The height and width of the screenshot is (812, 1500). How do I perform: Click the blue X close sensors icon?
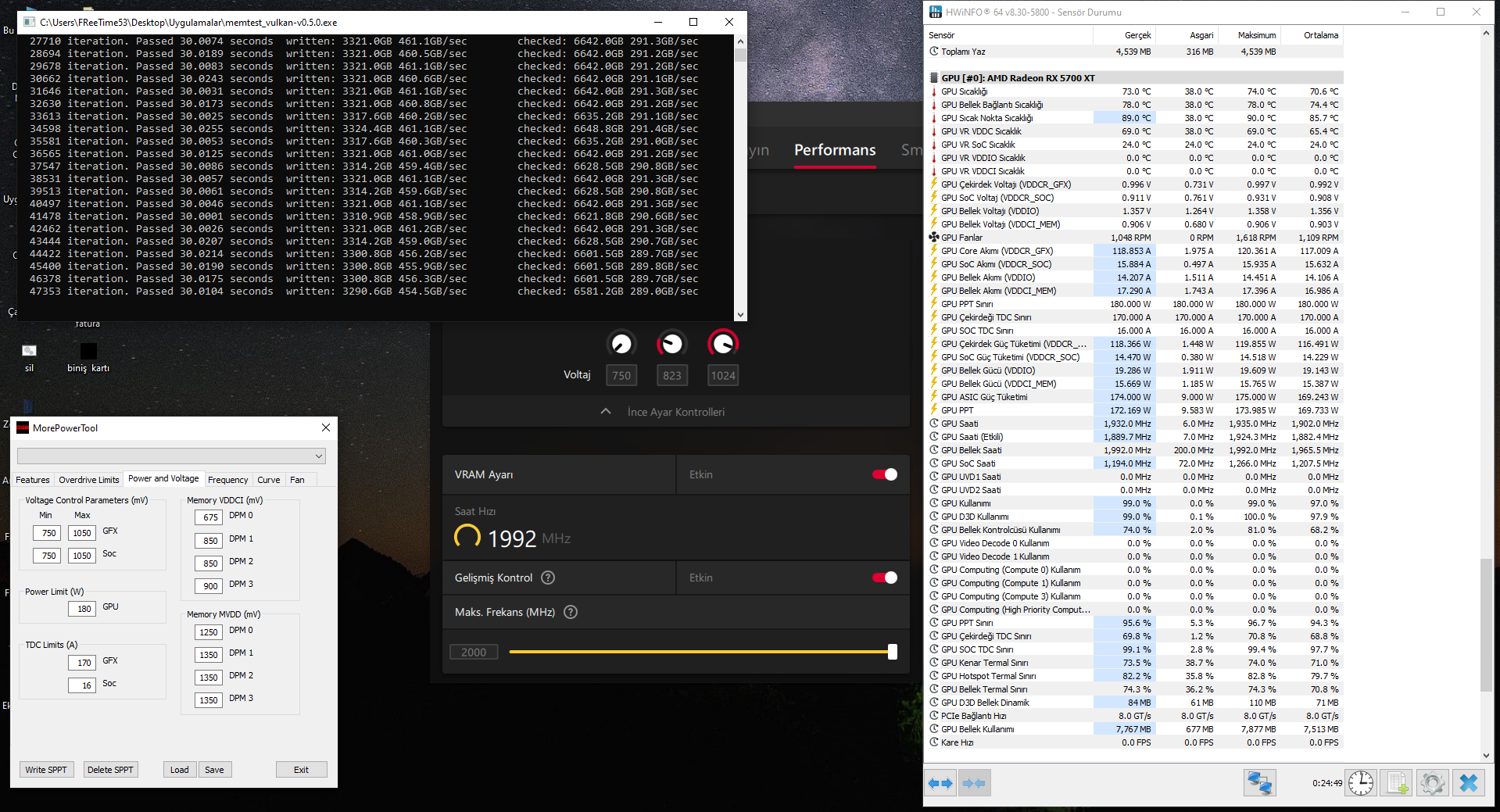tap(1469, 783)
